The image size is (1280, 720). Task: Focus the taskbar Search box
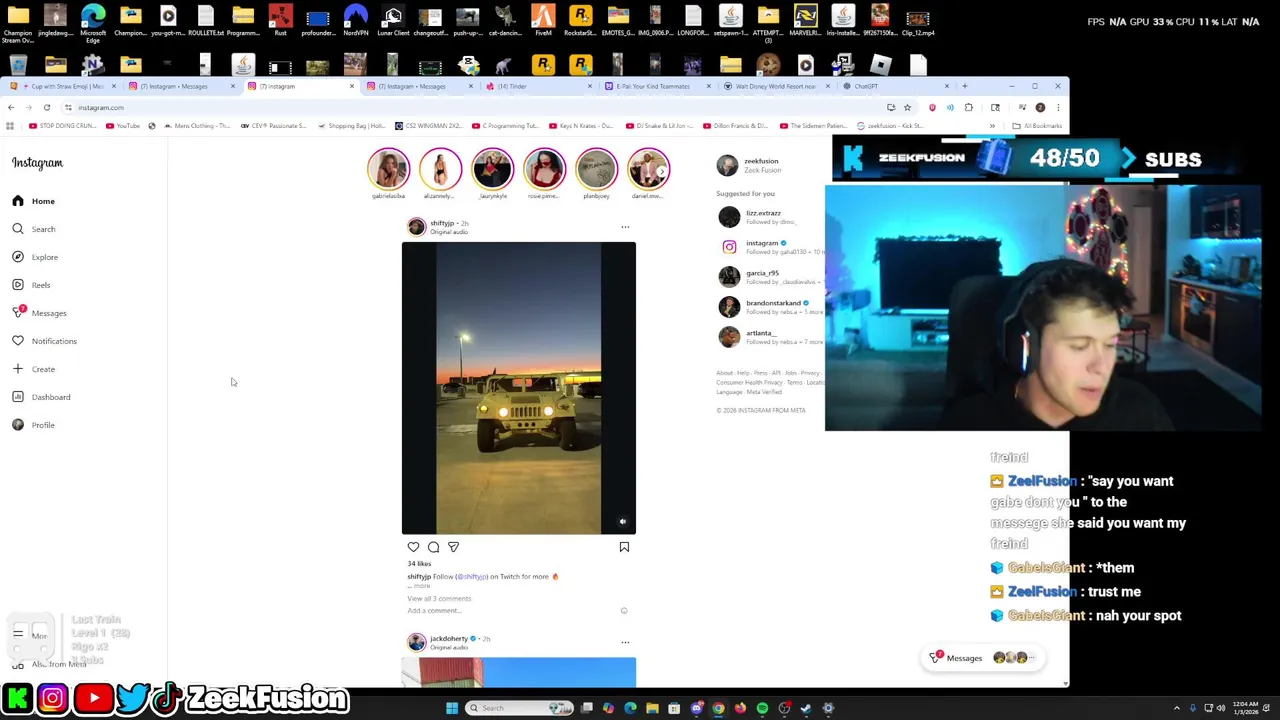click(x=520, y=708)
